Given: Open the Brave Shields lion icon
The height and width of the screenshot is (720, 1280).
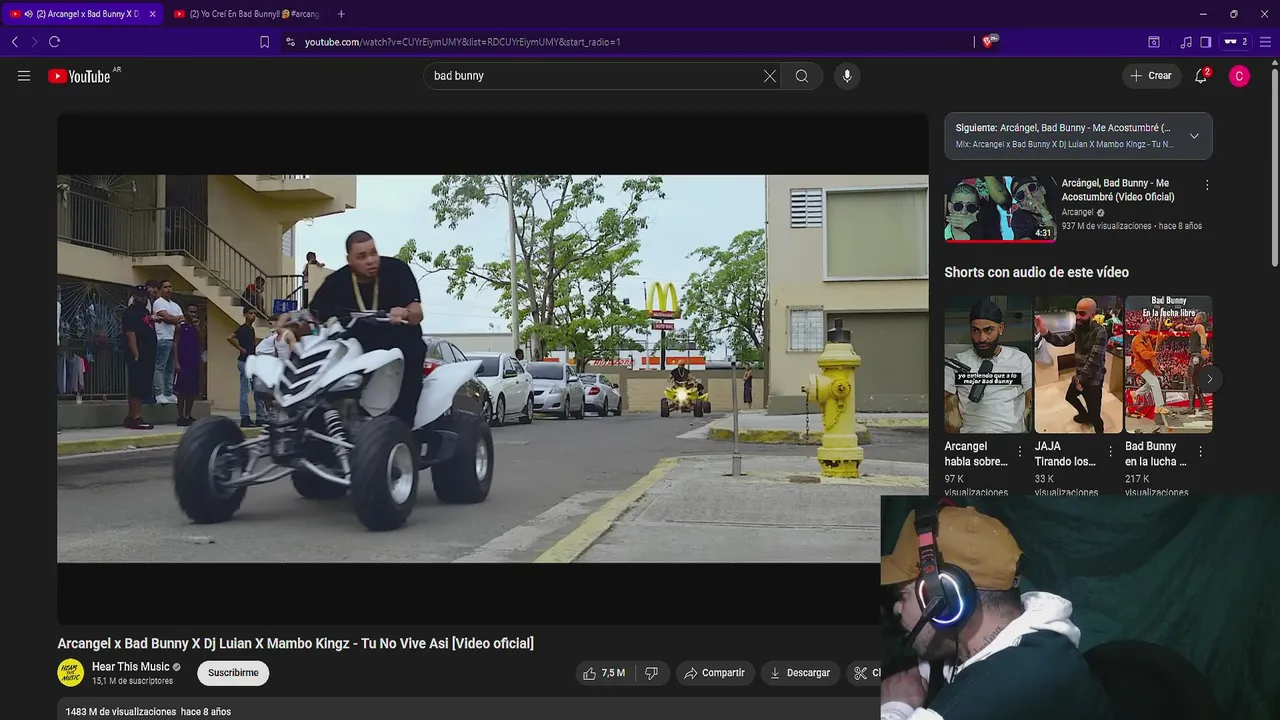Looking at the screenshot, I should pyautogui.click(x=990, y=42).
